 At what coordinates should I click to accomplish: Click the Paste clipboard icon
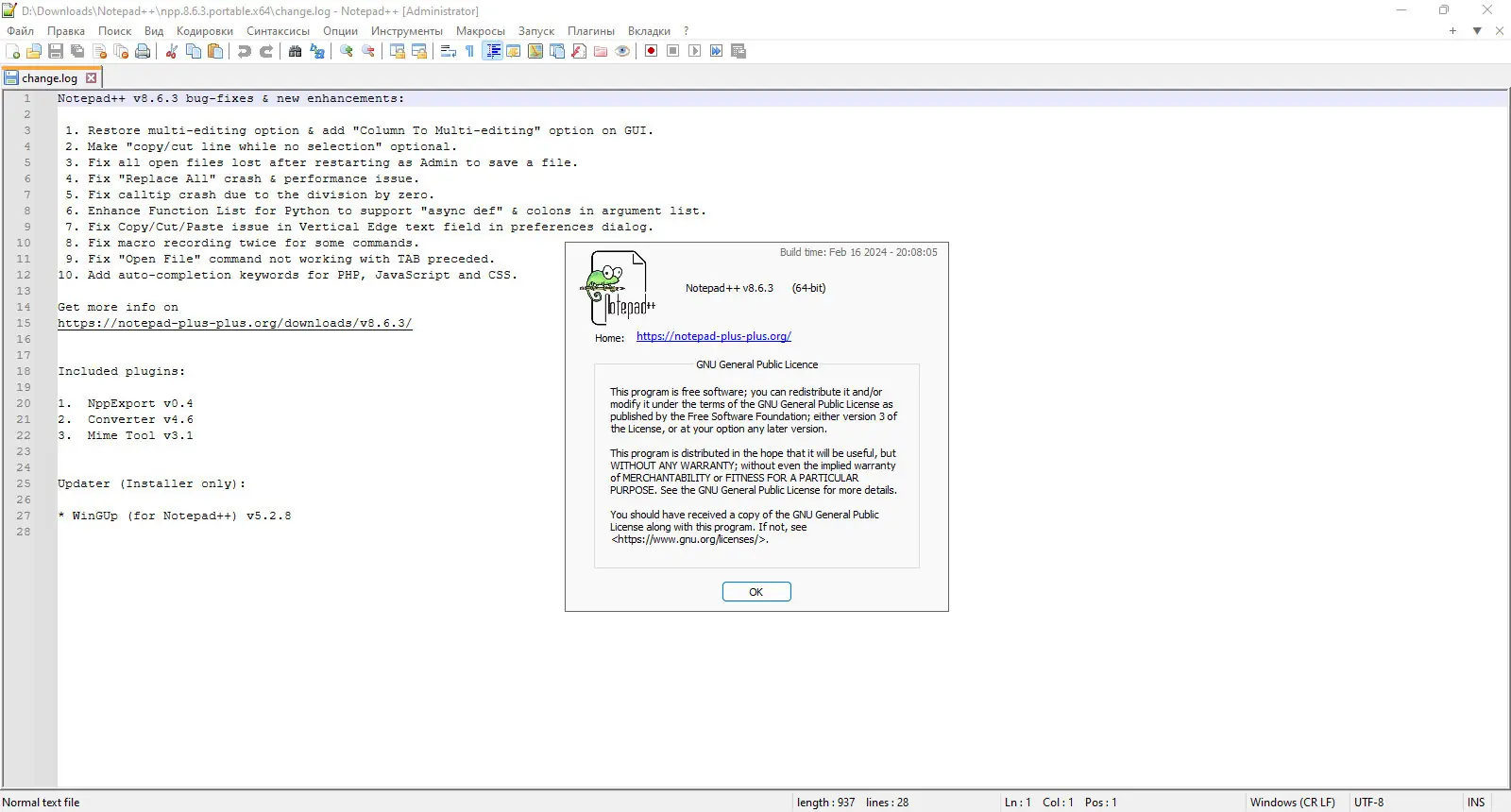[x=215, y=51]
